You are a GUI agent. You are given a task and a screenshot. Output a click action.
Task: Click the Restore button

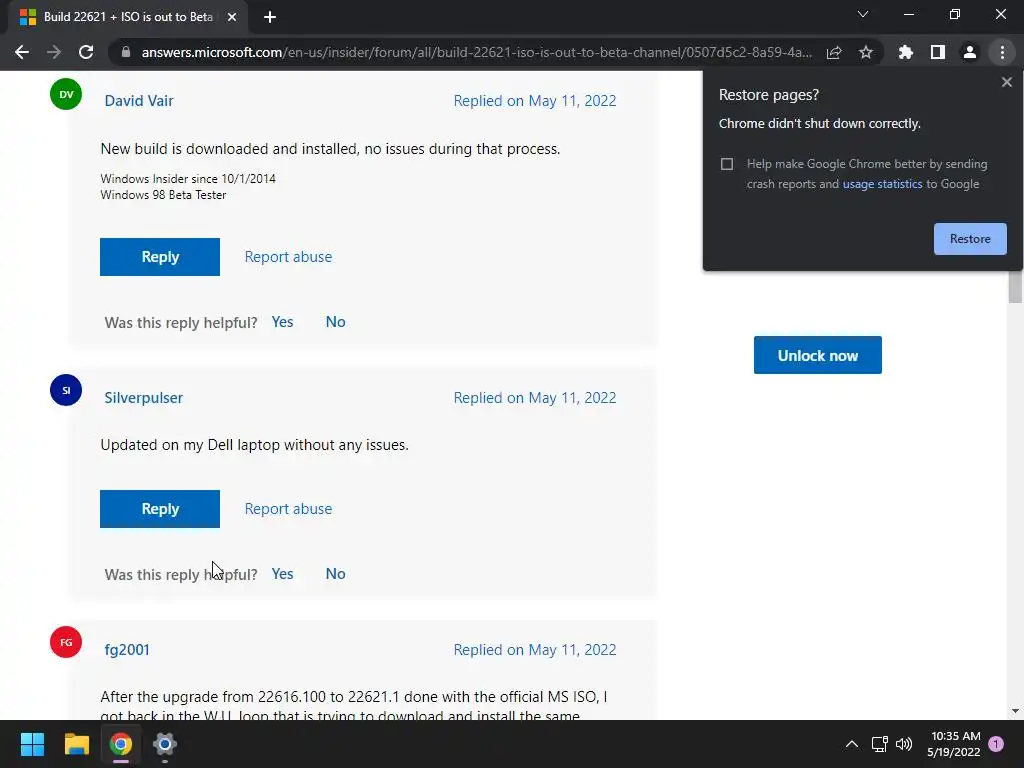(970, 239)
